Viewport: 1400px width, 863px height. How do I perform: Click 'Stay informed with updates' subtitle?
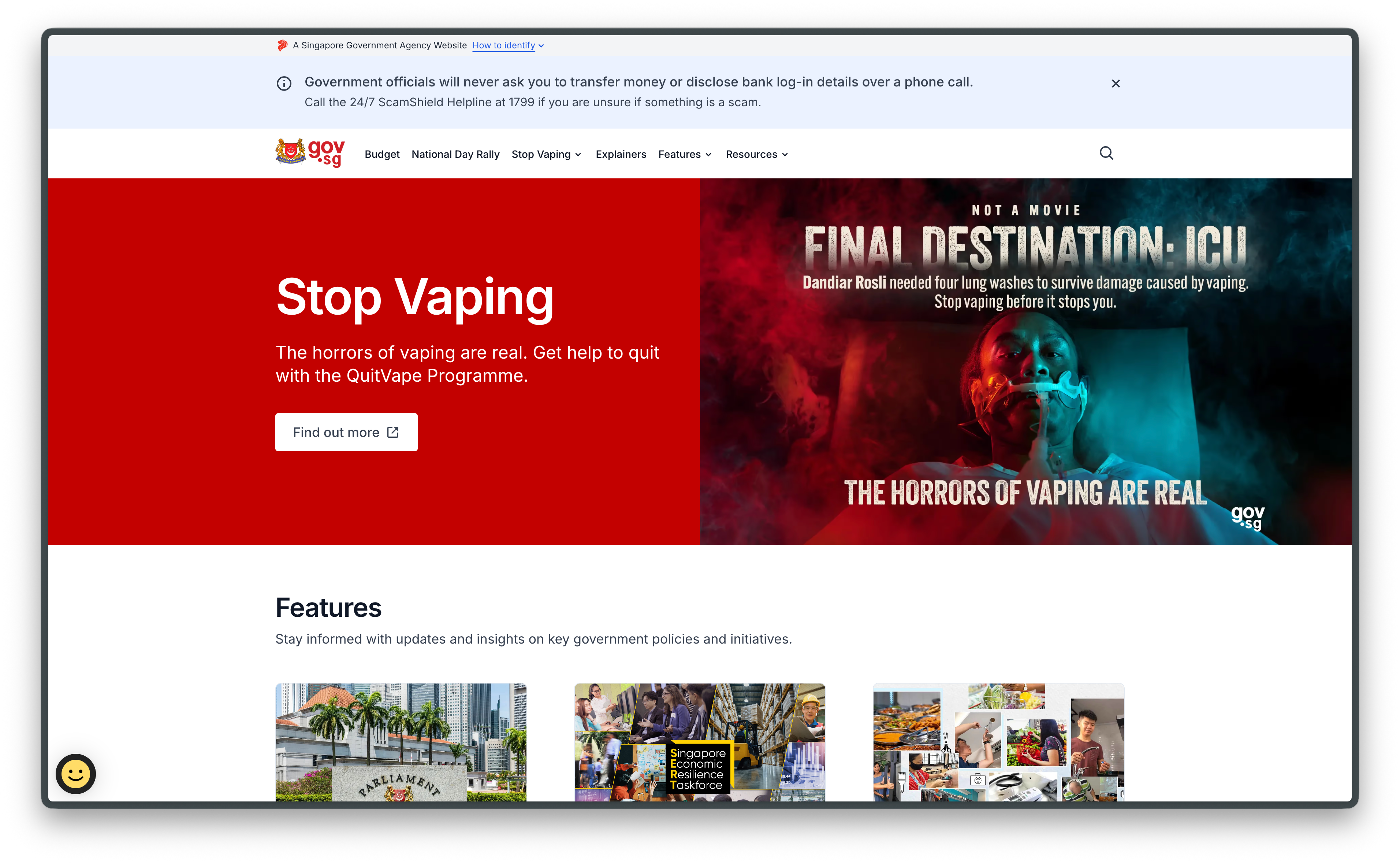pos(533,639)
